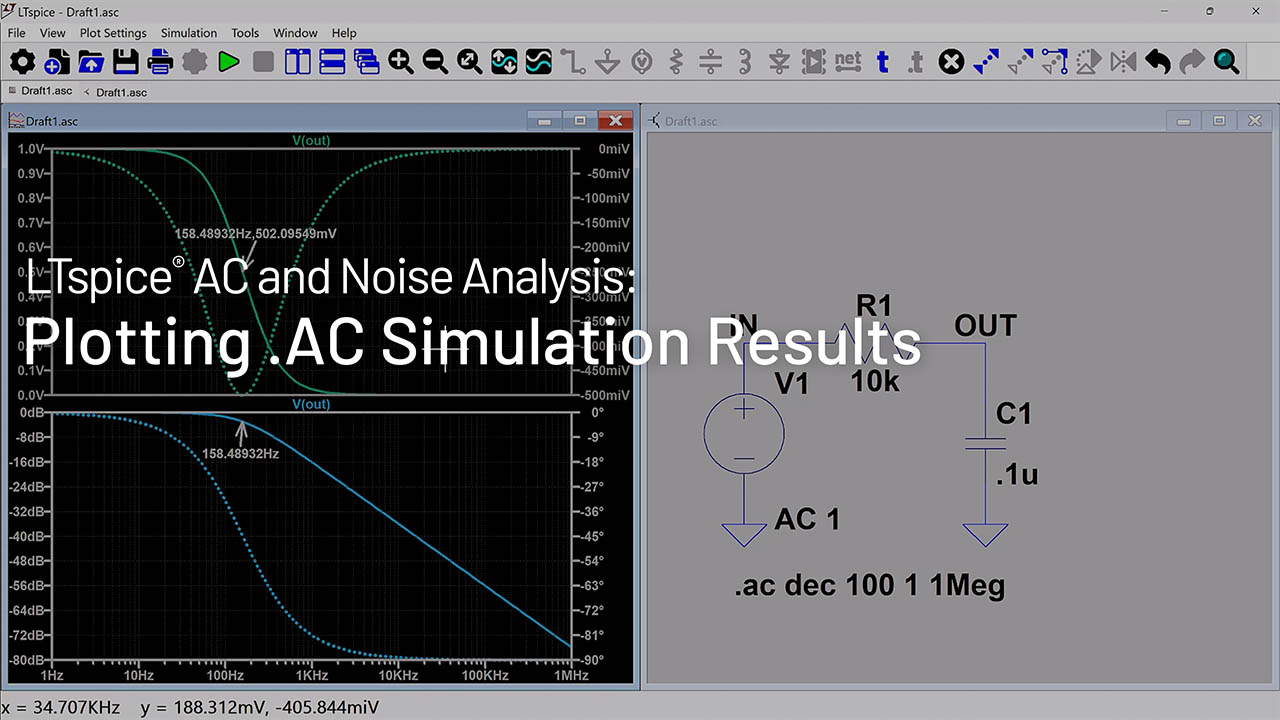
Task: Close the waveform plot window
Action: (x=616, y=121)
